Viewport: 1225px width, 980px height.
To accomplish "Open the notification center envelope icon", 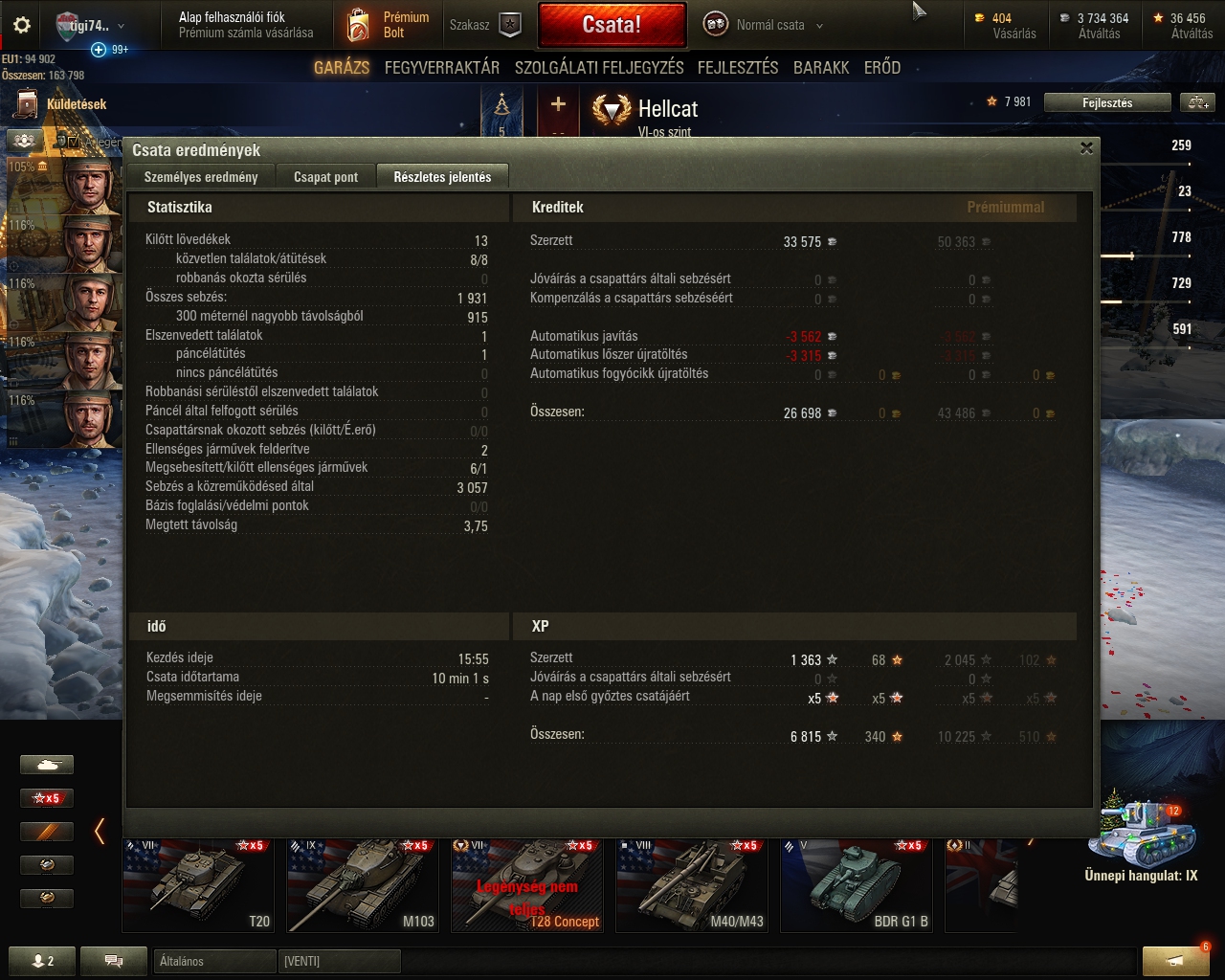I will 1176,960.
